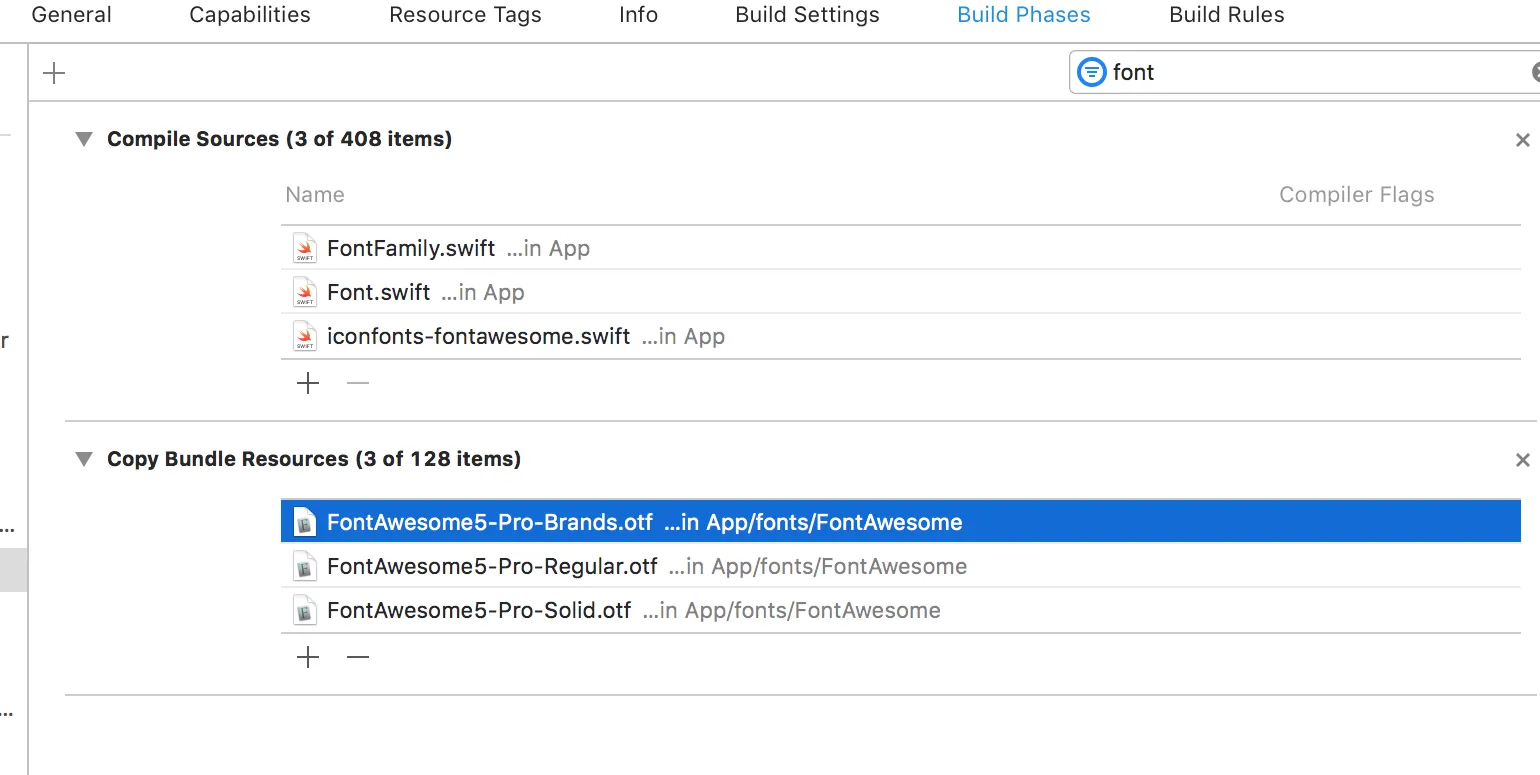Click the FontFamily.swift file icon
Image resolution: width=1540 pixels, height=775 pixels.
[305, 248]
